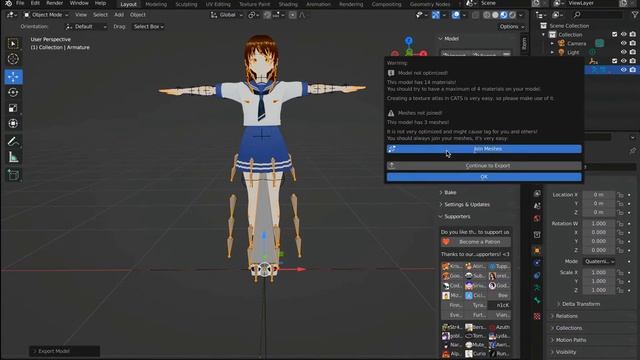Screen dimensions: 640x360
Task: Switch to material preview shading
Action: (504, 15)
